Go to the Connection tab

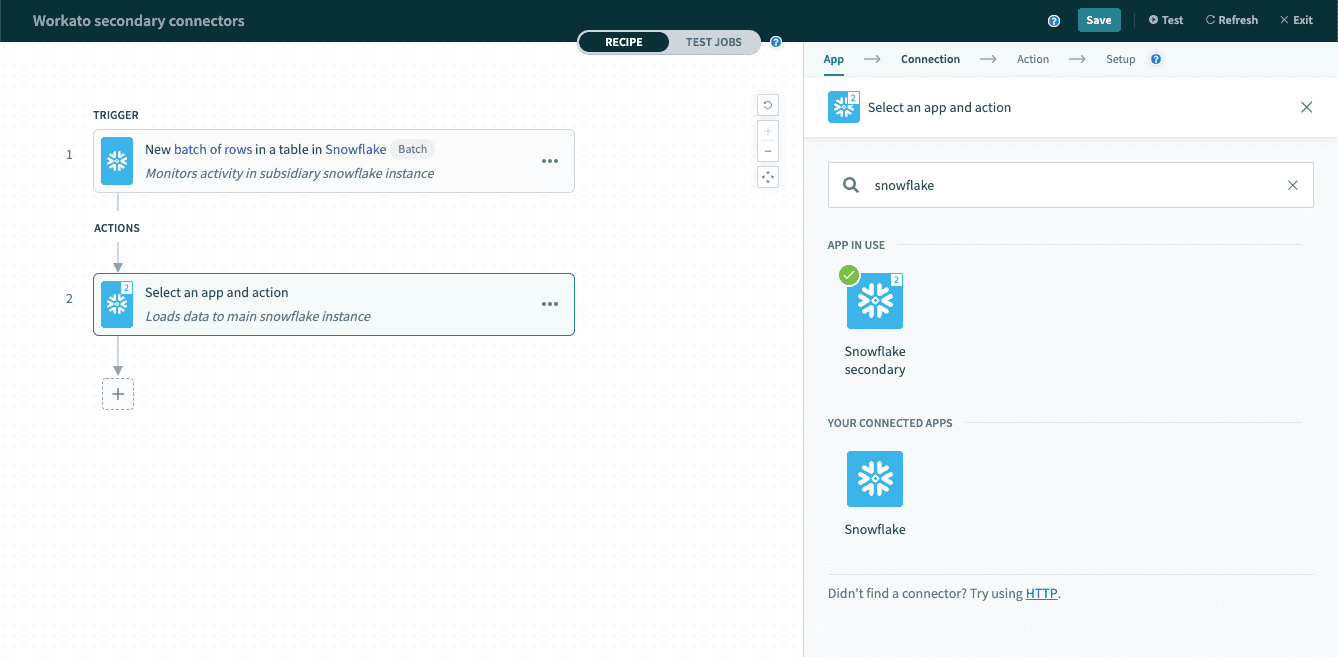[x=930, y=59]
